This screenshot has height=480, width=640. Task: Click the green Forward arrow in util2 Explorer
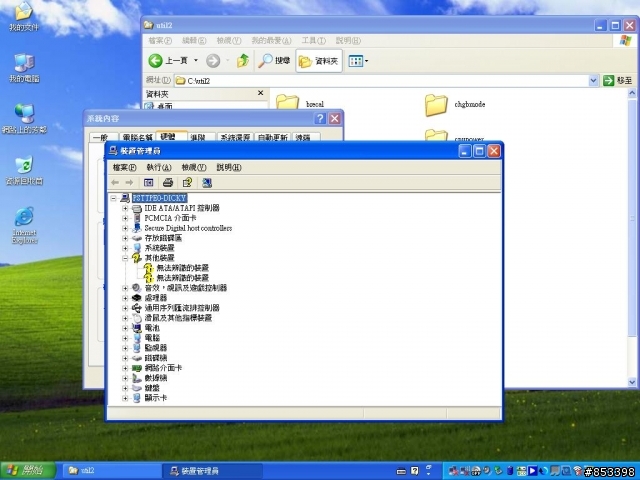(213, 61)
